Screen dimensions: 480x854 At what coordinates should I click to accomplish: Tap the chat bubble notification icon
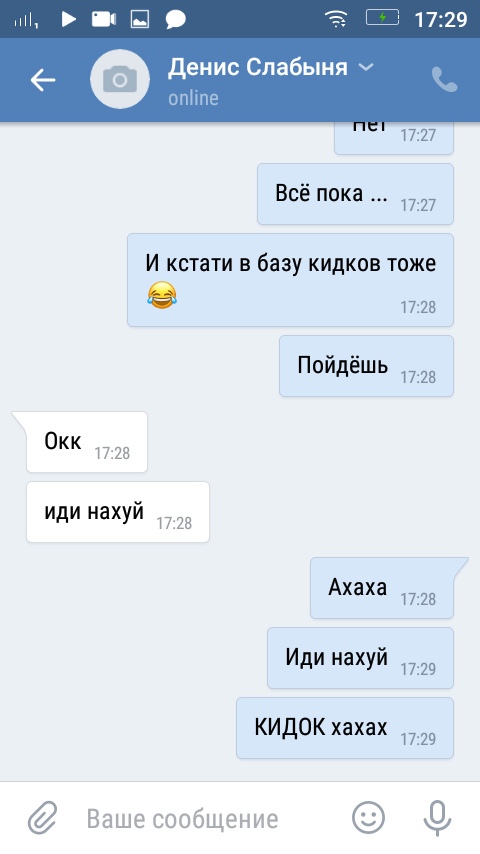point(175,20)
